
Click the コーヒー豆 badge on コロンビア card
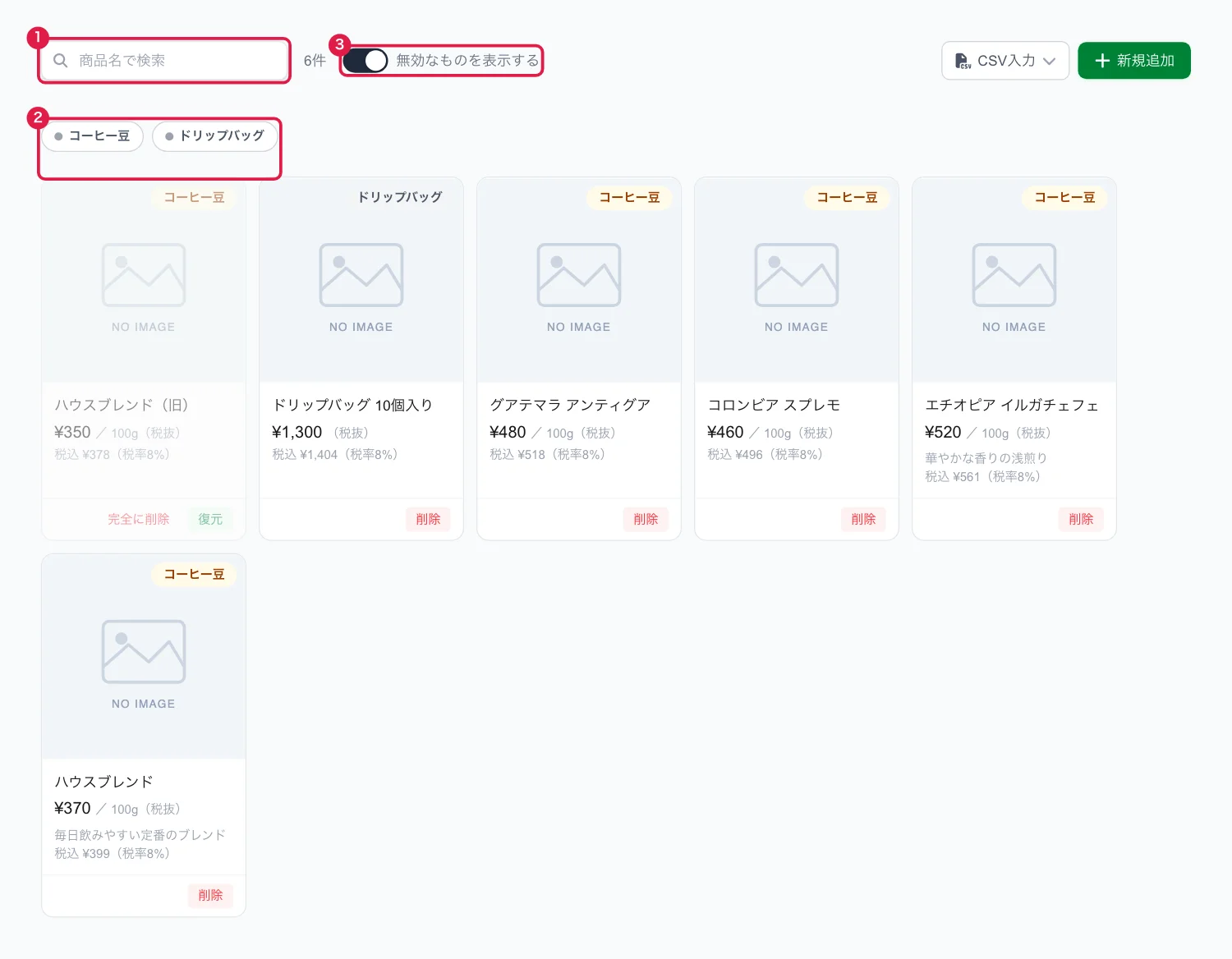tap(847, 198)
